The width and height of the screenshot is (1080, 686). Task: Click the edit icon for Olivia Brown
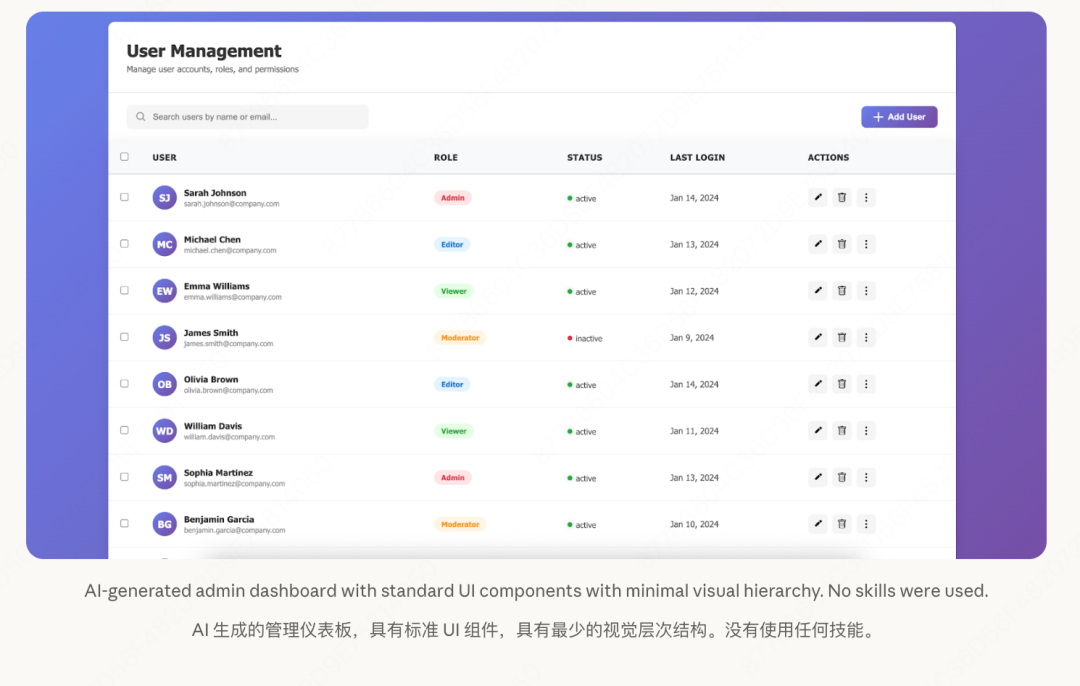[817, 383]
